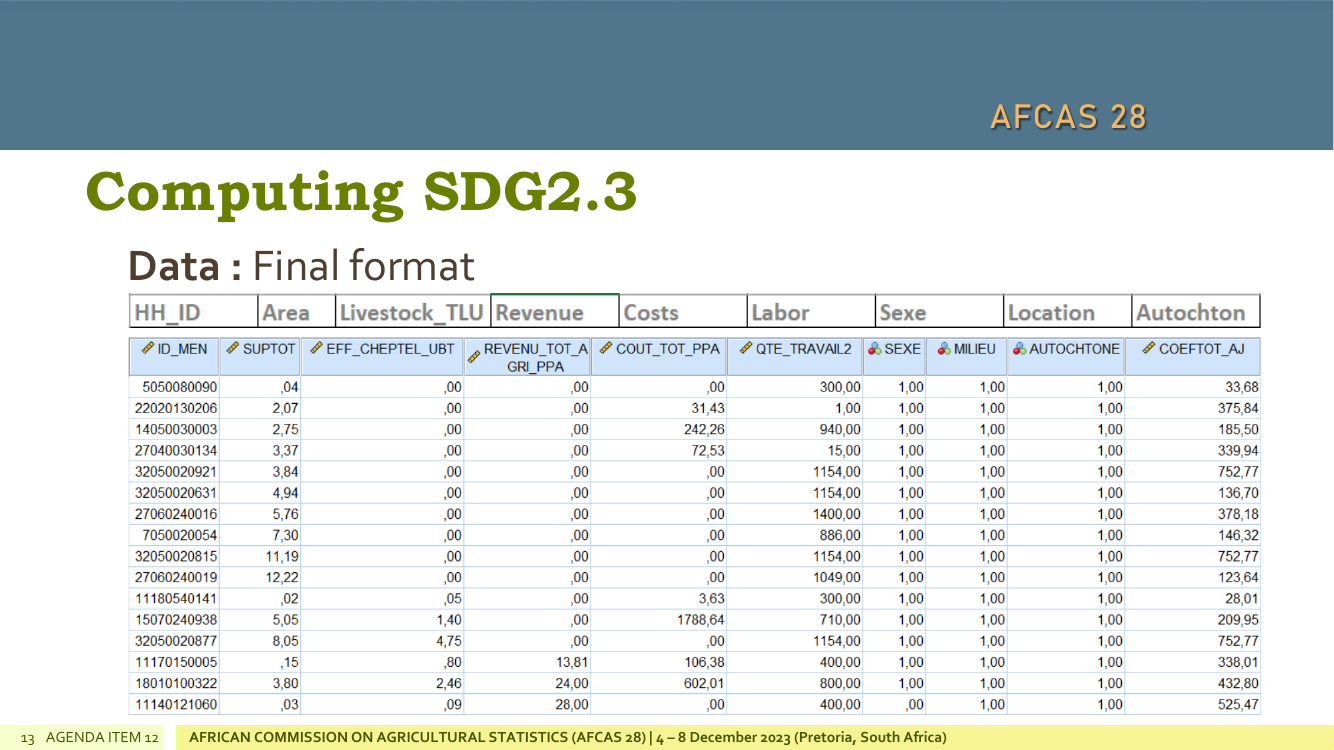Screen dimensions: 1334x750
Task: Select the Sexe header cell
Action: (x=939, y=311)
